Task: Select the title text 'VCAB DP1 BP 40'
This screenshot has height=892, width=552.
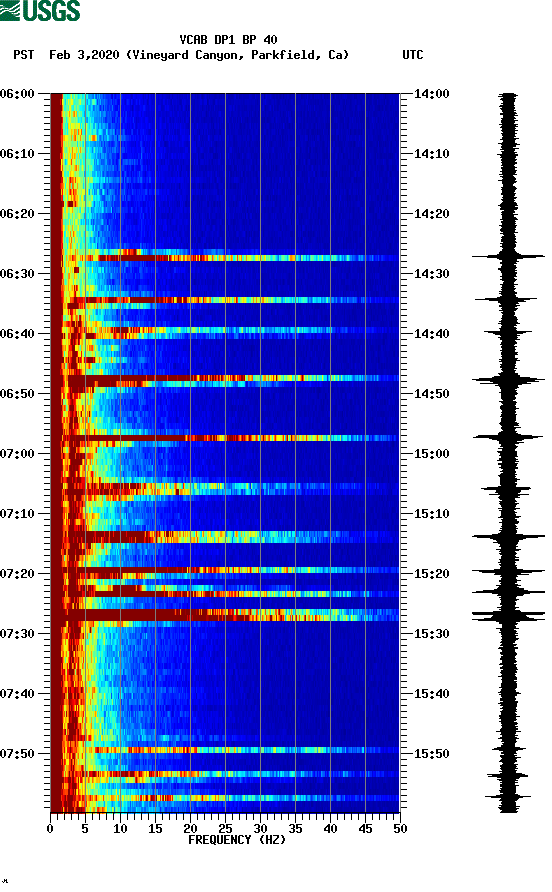Action: pyautogui.click(x=228, y=40)
